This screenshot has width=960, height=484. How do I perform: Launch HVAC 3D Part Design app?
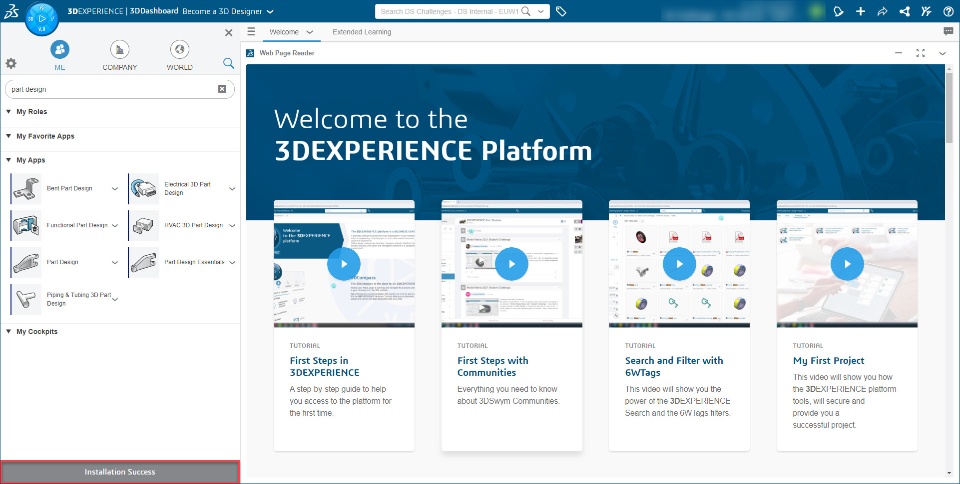144,225
